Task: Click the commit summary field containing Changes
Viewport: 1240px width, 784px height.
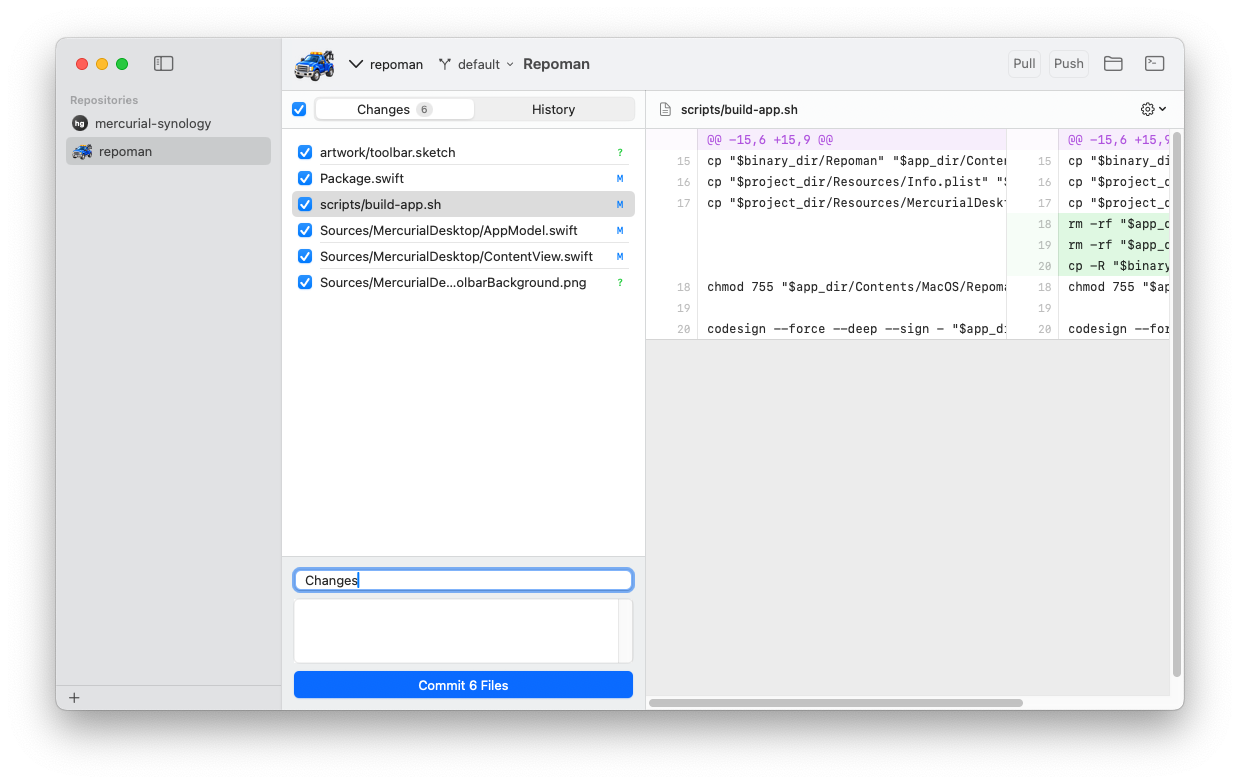Action: click(463, 580)
